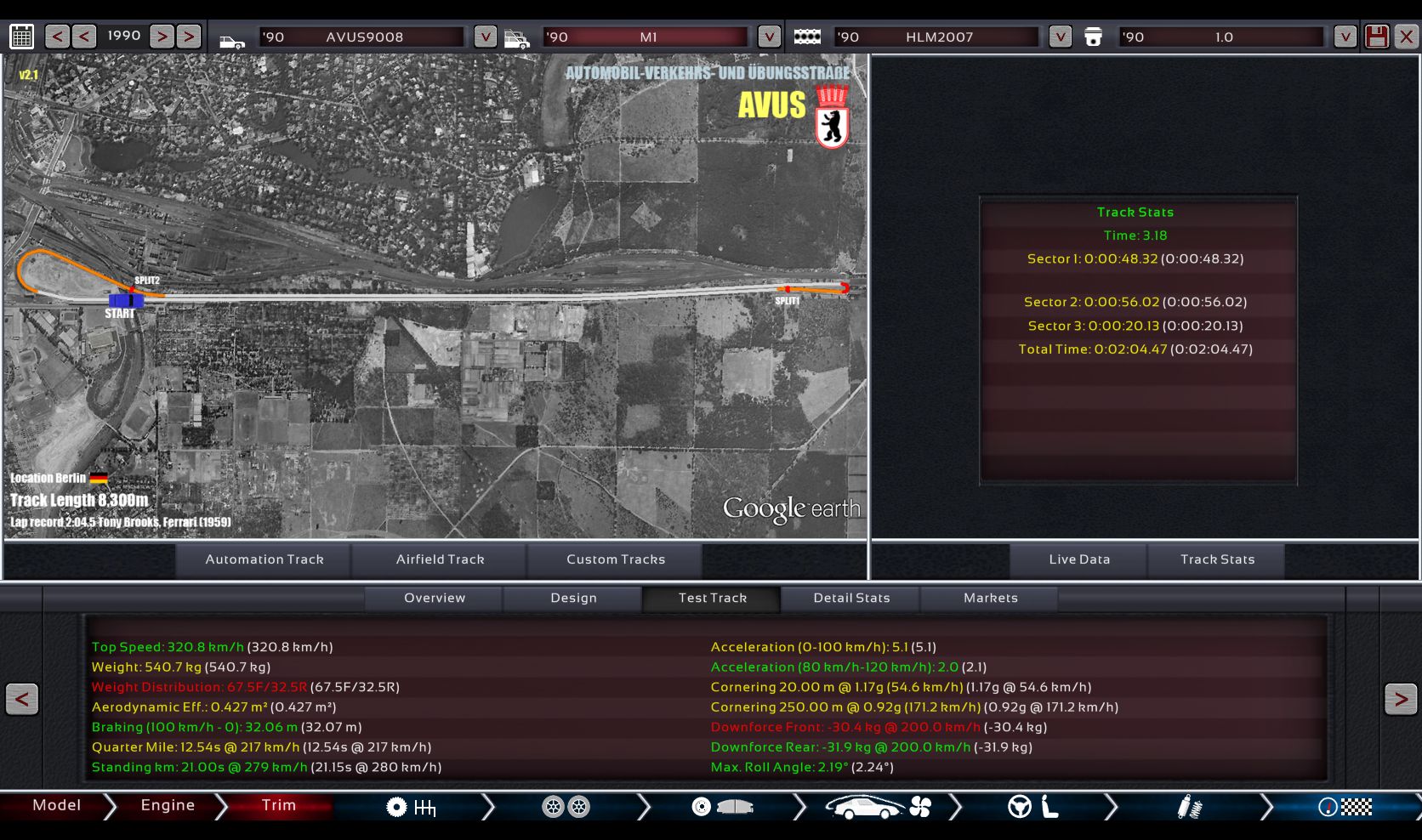
Task: Click the blue car marker at START on the map
Action: point(126,300)
